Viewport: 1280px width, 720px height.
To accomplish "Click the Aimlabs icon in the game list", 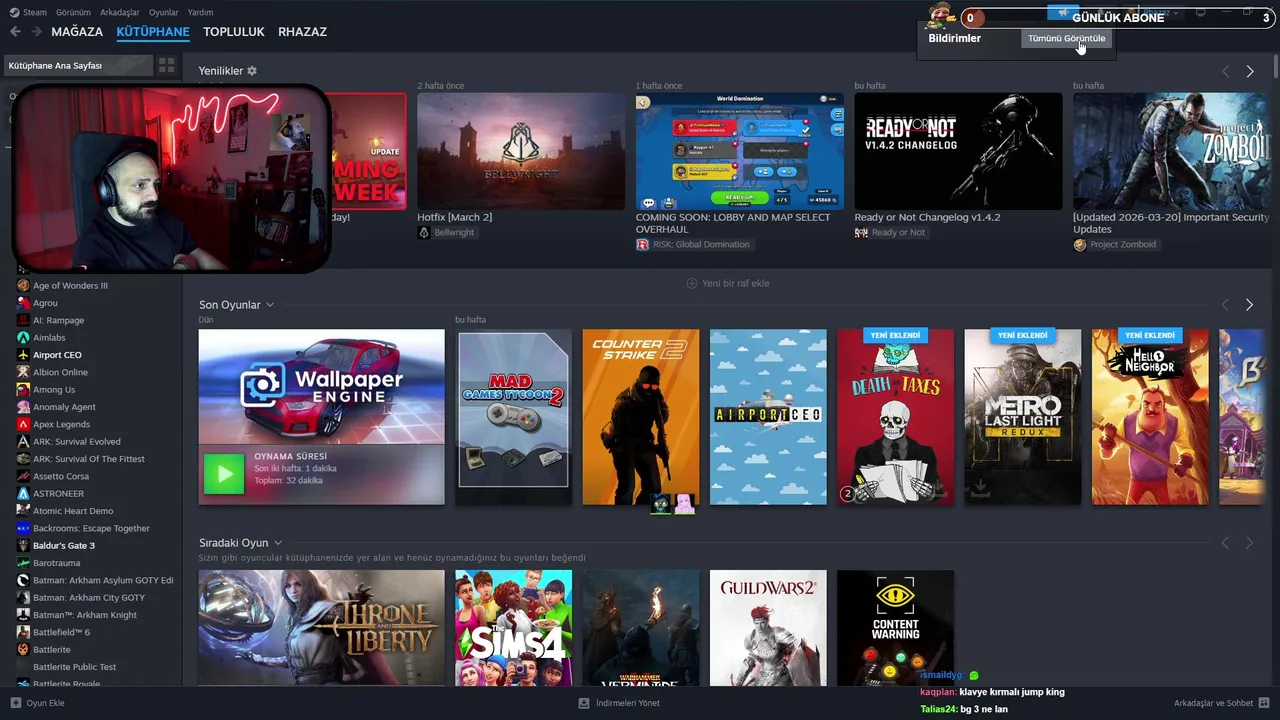I will [23, 338].
